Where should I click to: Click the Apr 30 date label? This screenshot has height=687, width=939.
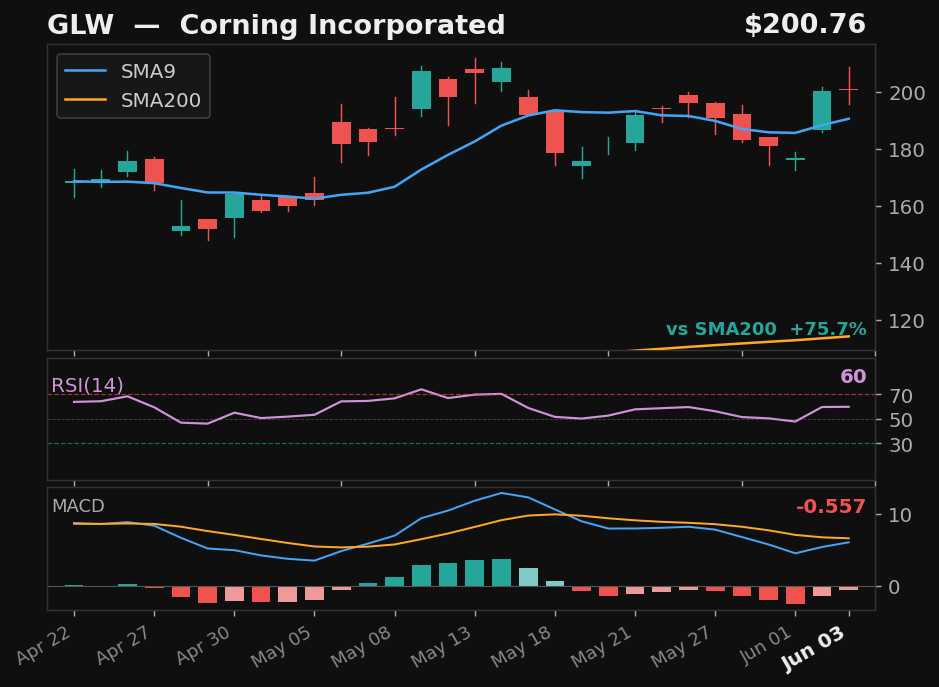pos(205,644)
